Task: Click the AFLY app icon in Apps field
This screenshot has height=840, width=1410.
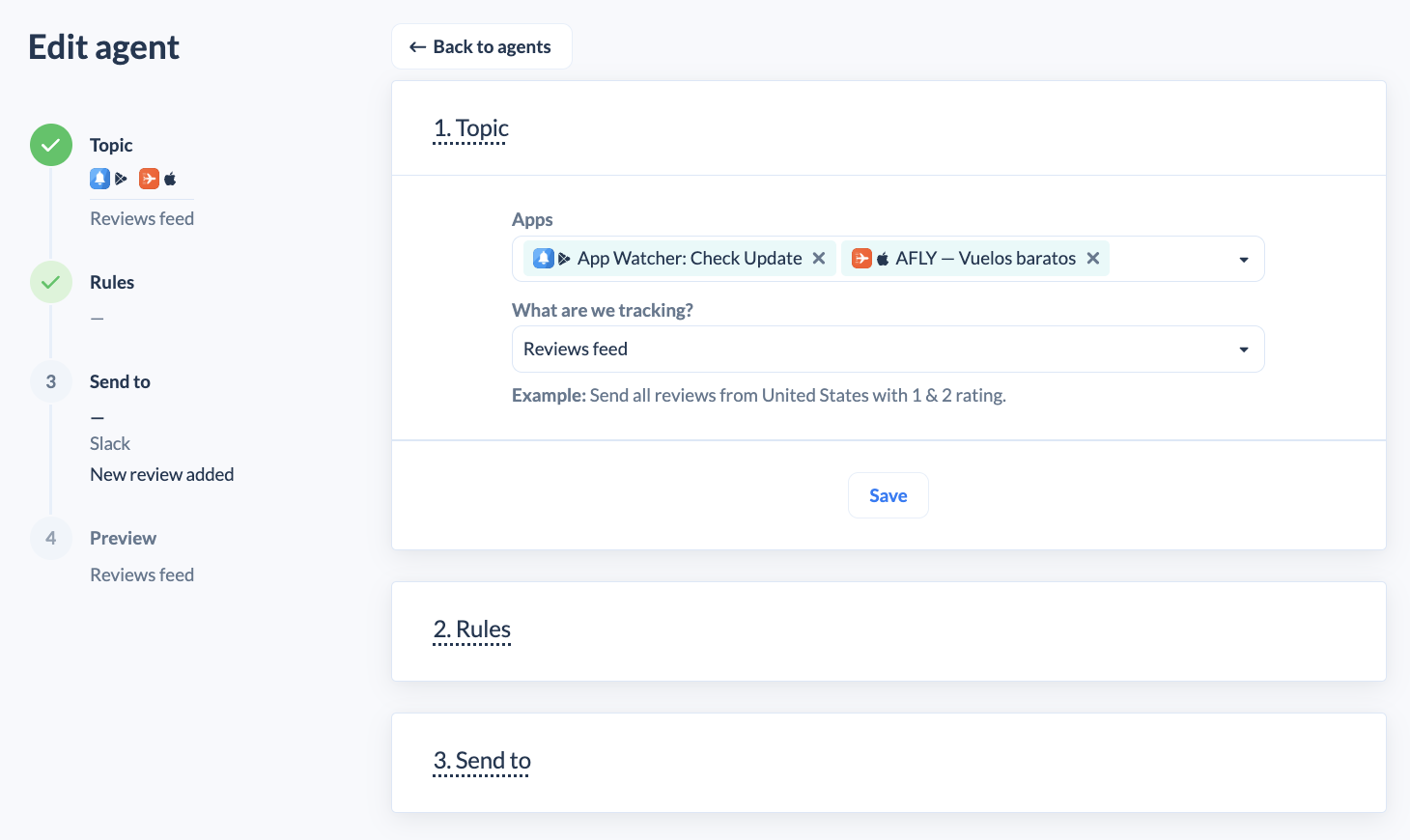Action: point(861,258)
